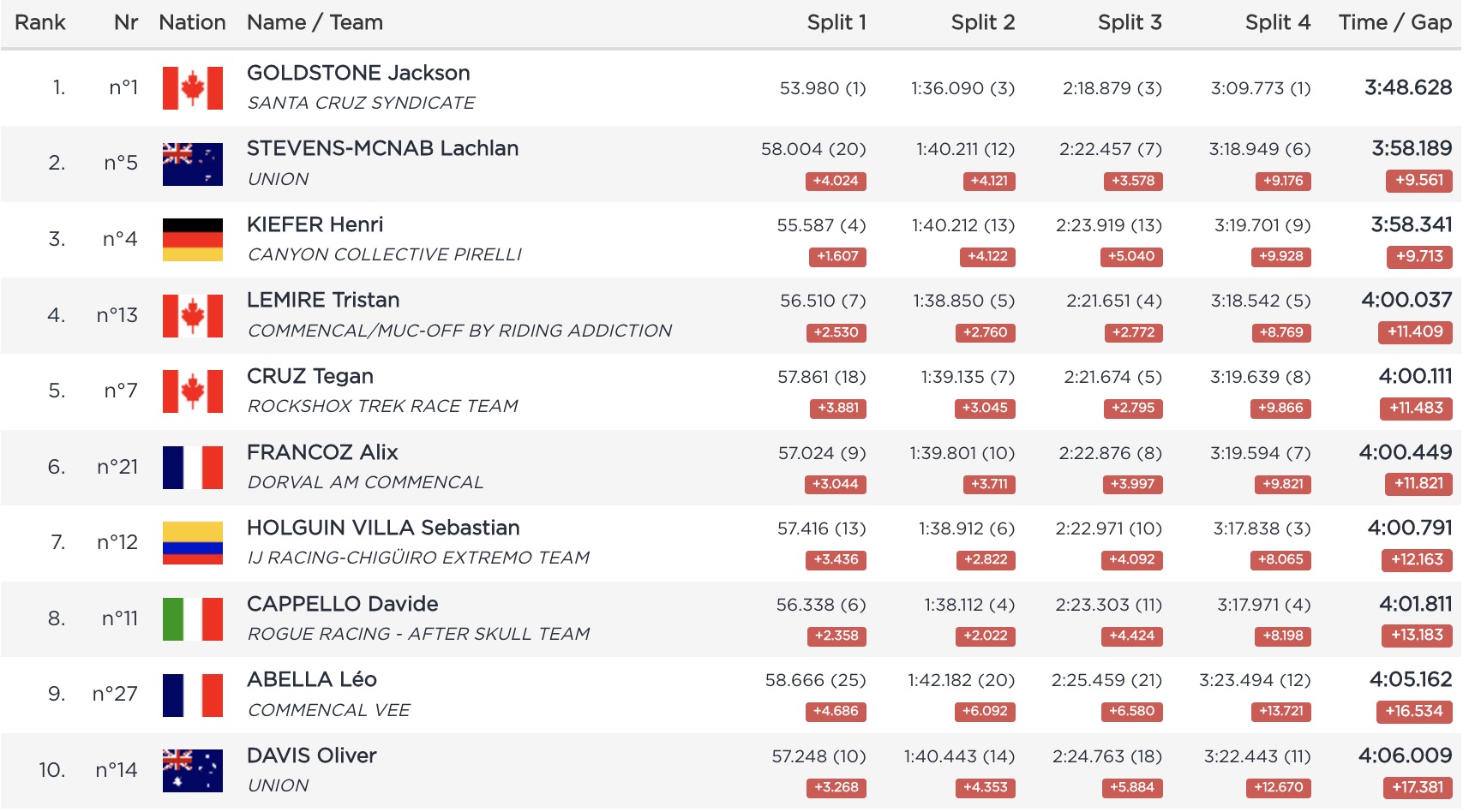1469x812 pixels.
Task: Click Italian flag beside CAPPELLO Davide
Action: 192,618
